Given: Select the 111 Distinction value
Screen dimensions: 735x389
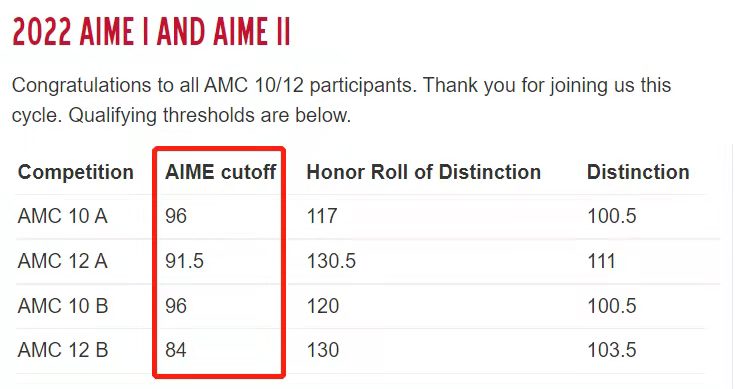Looking at the screenshot, I should click(601, 261).
